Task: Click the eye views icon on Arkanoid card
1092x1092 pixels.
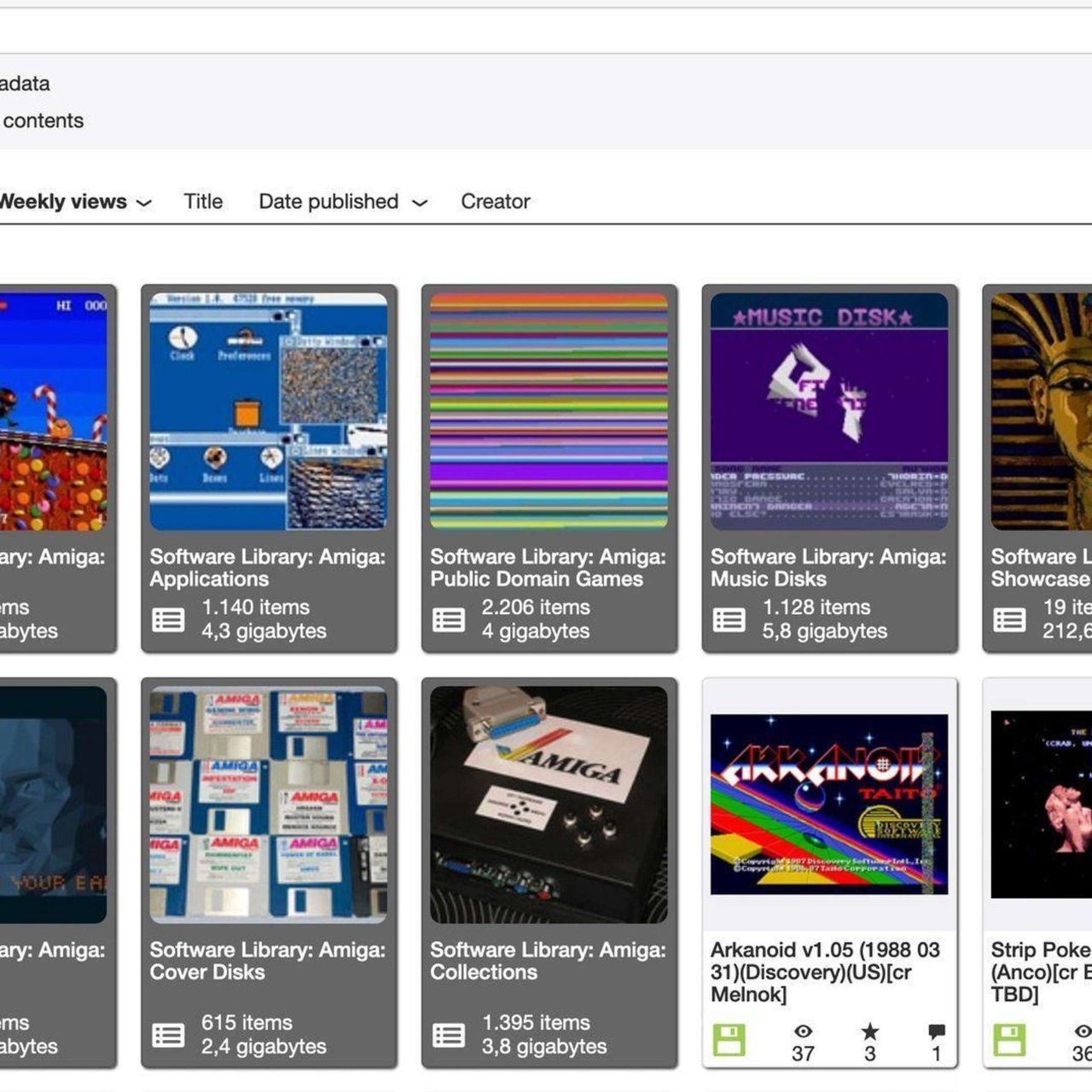Action: pyautogui.click(x=803, y=1031)
